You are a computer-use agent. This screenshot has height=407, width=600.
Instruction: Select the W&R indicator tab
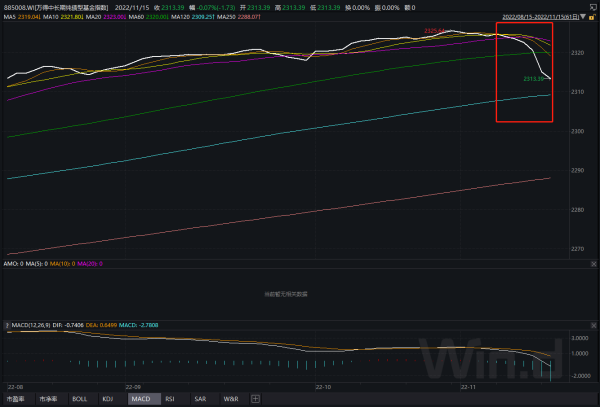231,398
